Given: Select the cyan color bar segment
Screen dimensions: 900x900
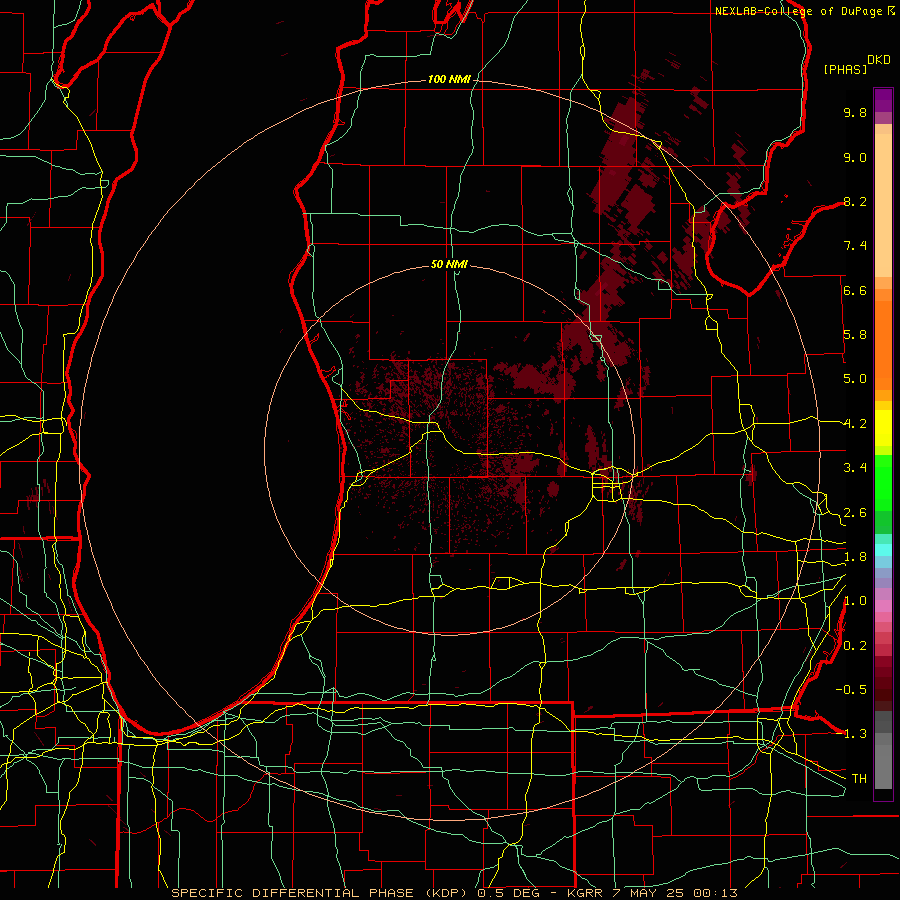Looking at the screenshot, I should (883, 549).
